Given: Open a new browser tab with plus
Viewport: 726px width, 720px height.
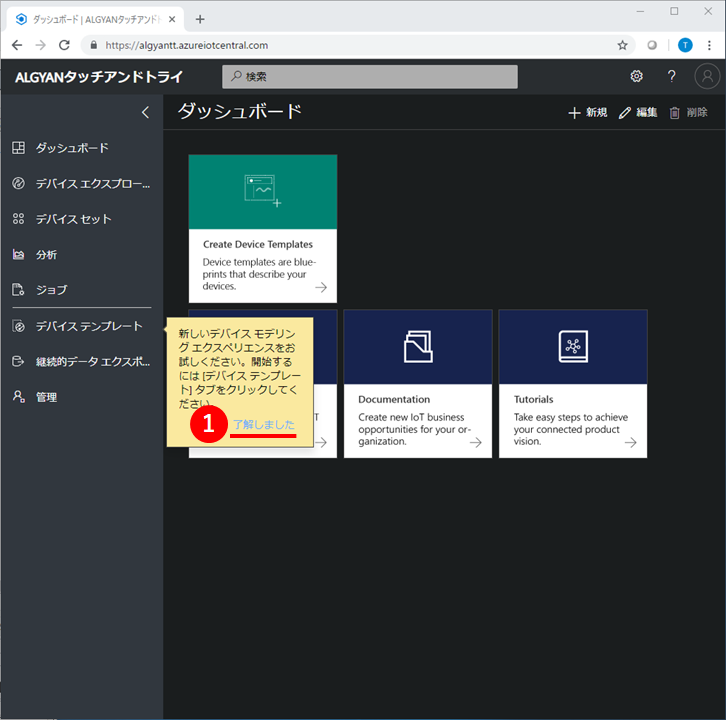Looking at the screenshot, I should [200, 19].
